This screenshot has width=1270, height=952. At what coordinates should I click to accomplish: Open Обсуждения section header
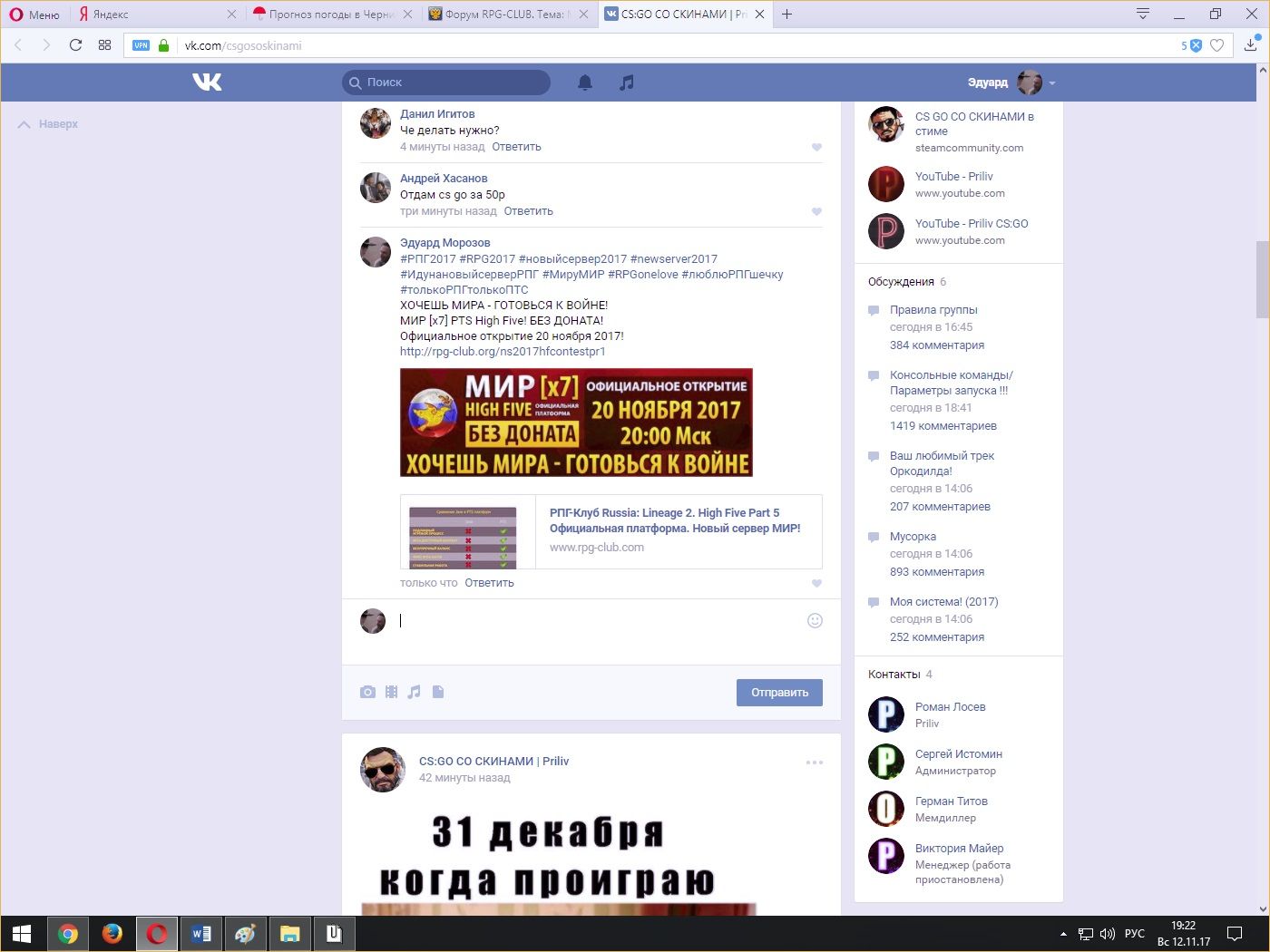click(901, 282)
